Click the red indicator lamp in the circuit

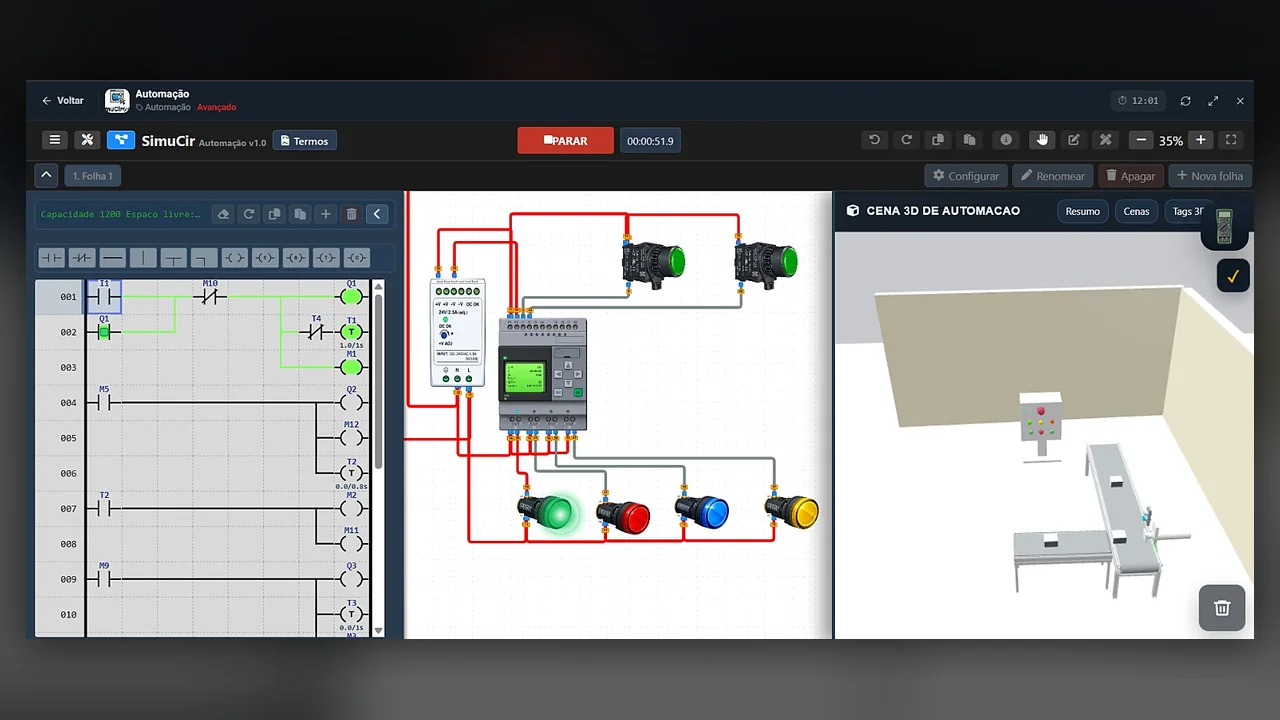pos(624,516)
